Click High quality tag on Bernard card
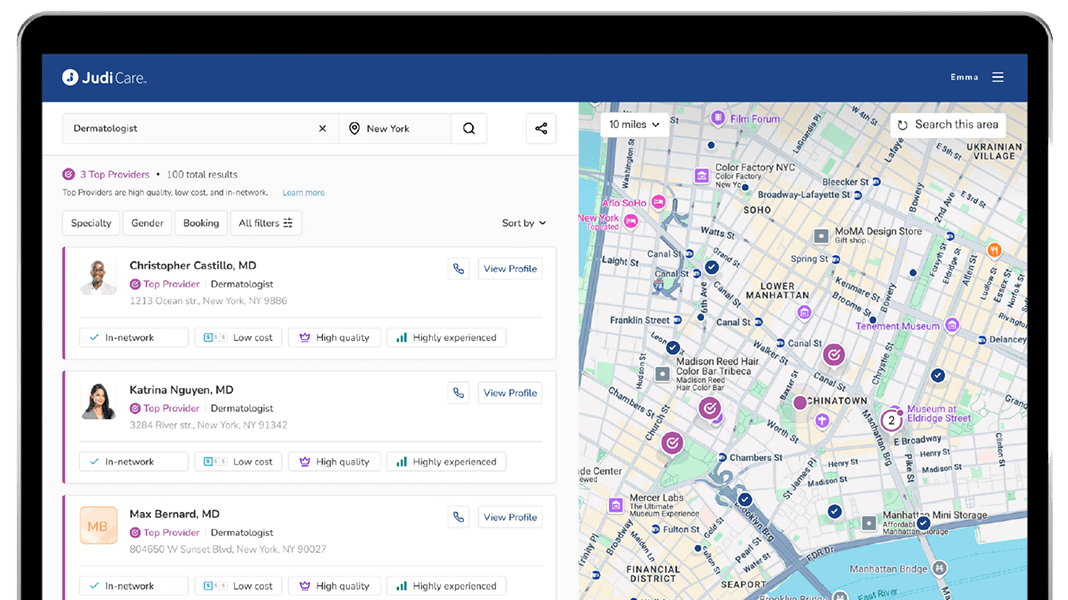The height and width of the screenshot is (600, 1068). click(x=334, y=586)
